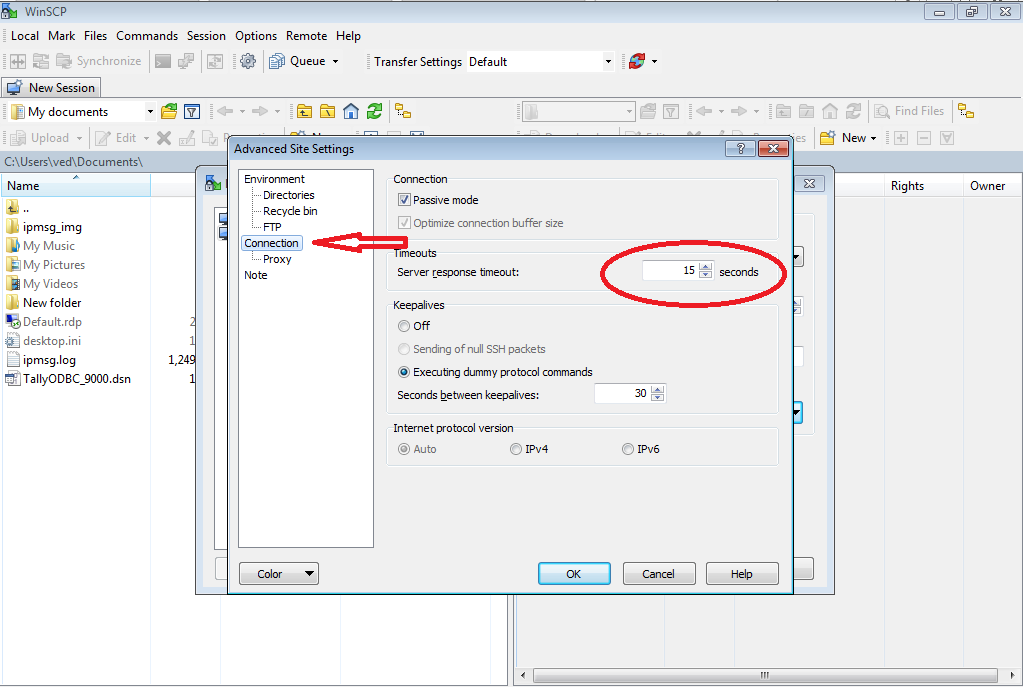This screenshot has height=687, width=1023.
Task: Select Executing dummy protocol commands option
Action: pyautogui.click(x=404, y=372)
